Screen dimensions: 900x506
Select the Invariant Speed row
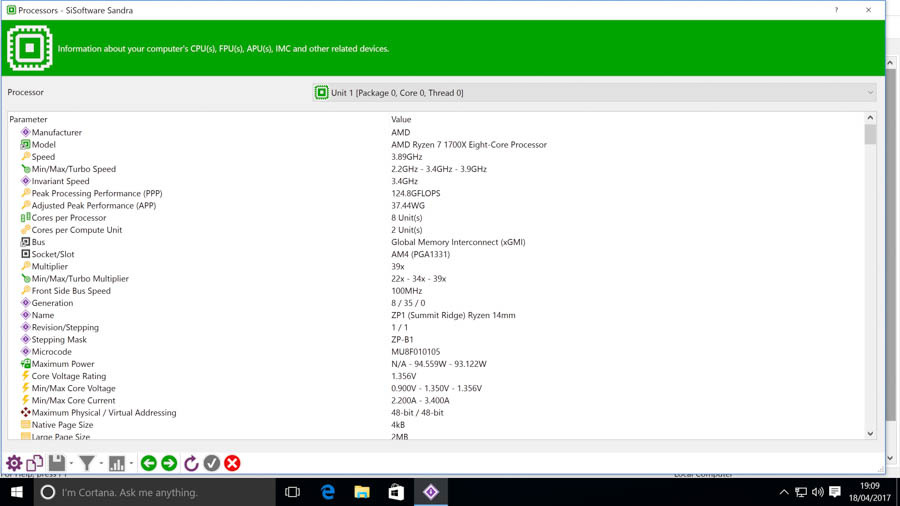click(x=436, y=181)
